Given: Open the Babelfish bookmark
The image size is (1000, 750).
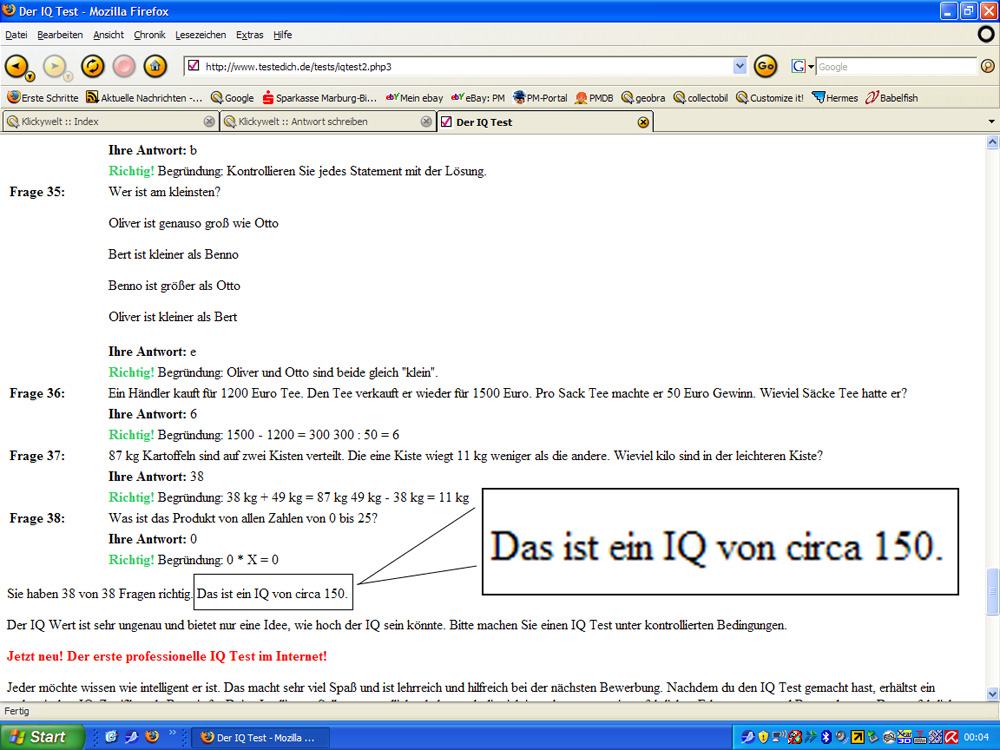Looking at the screenshot, I should point(891,98).
